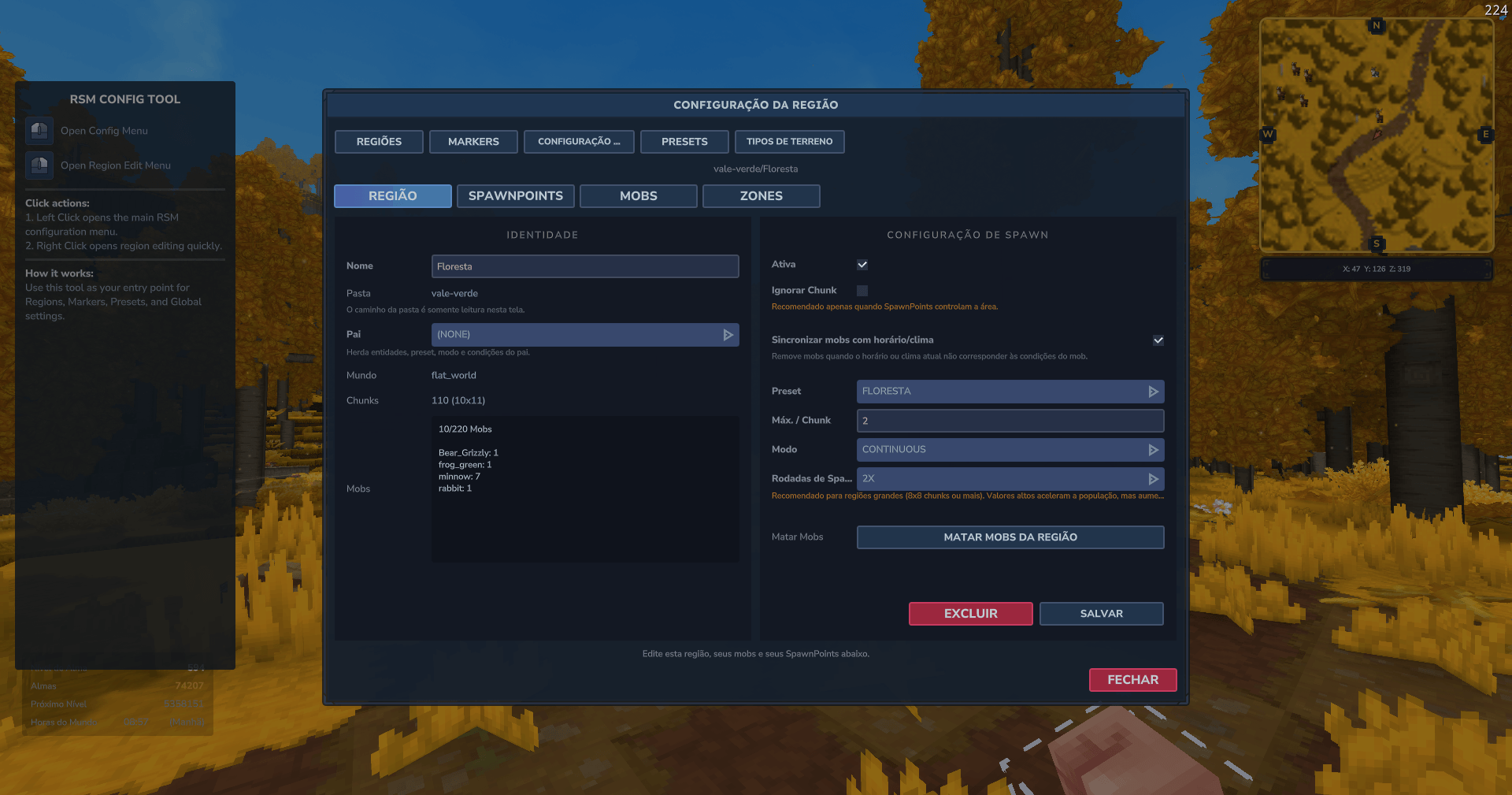Image resolution: width=1512 pixels, height=795 pixels.
Task: Click the Open Region Edit Menu icon
Action: (39, 165)
